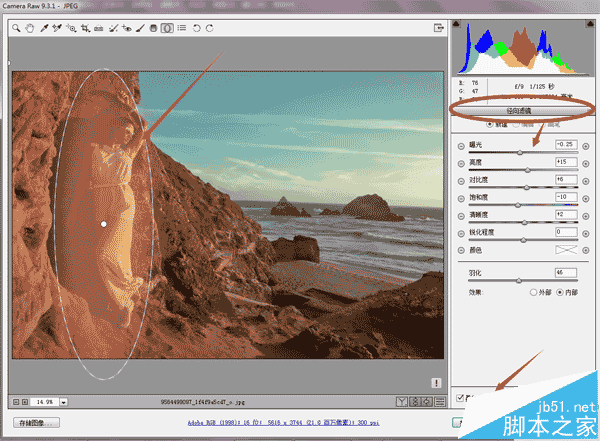
Task: Select the Hand tool
Action: [x=29, y=28]
